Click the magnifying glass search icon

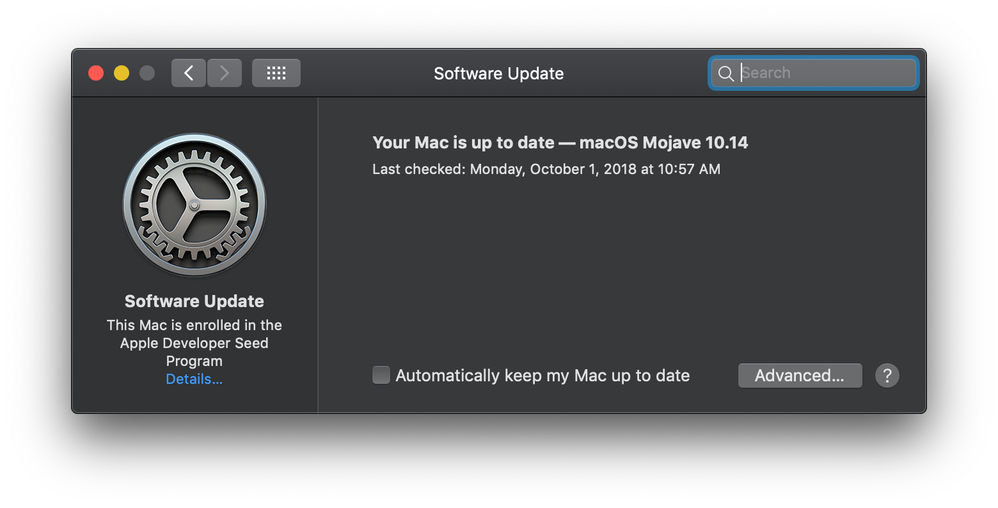(726, 73)
